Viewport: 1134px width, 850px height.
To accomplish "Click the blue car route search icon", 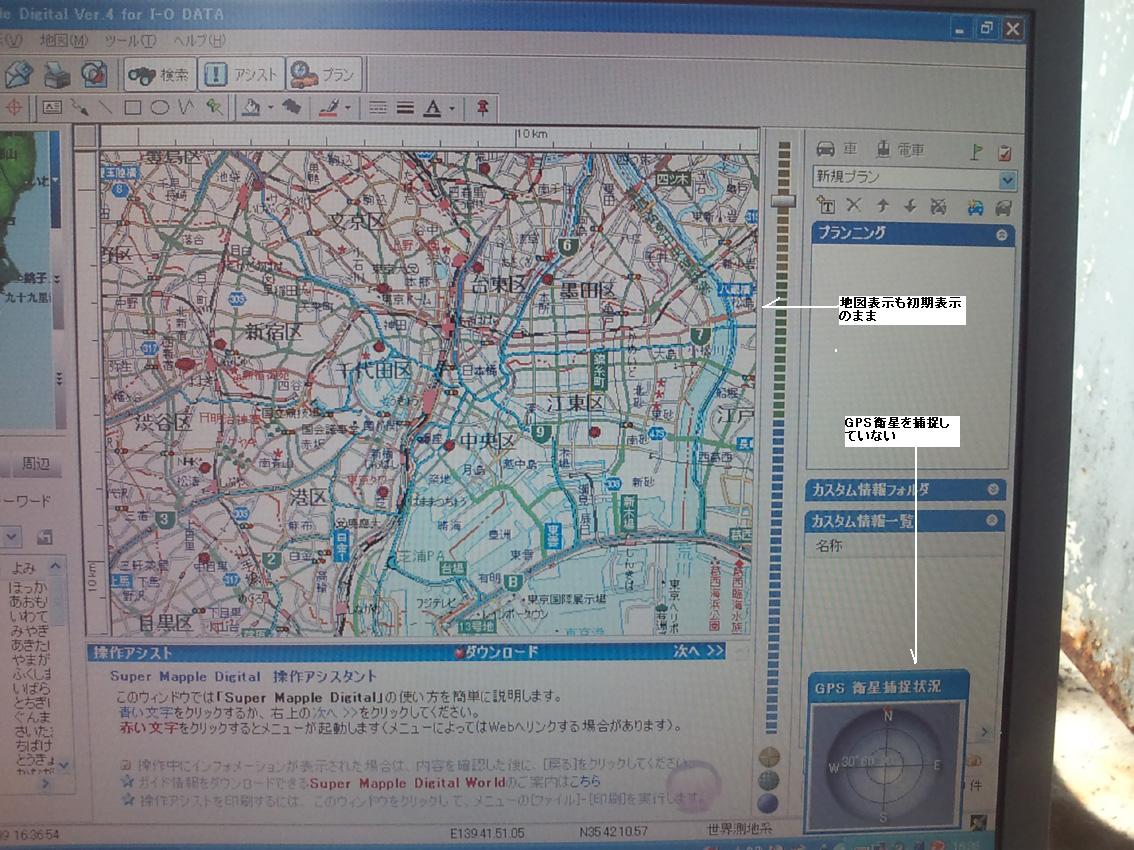I will pos(975,208).
